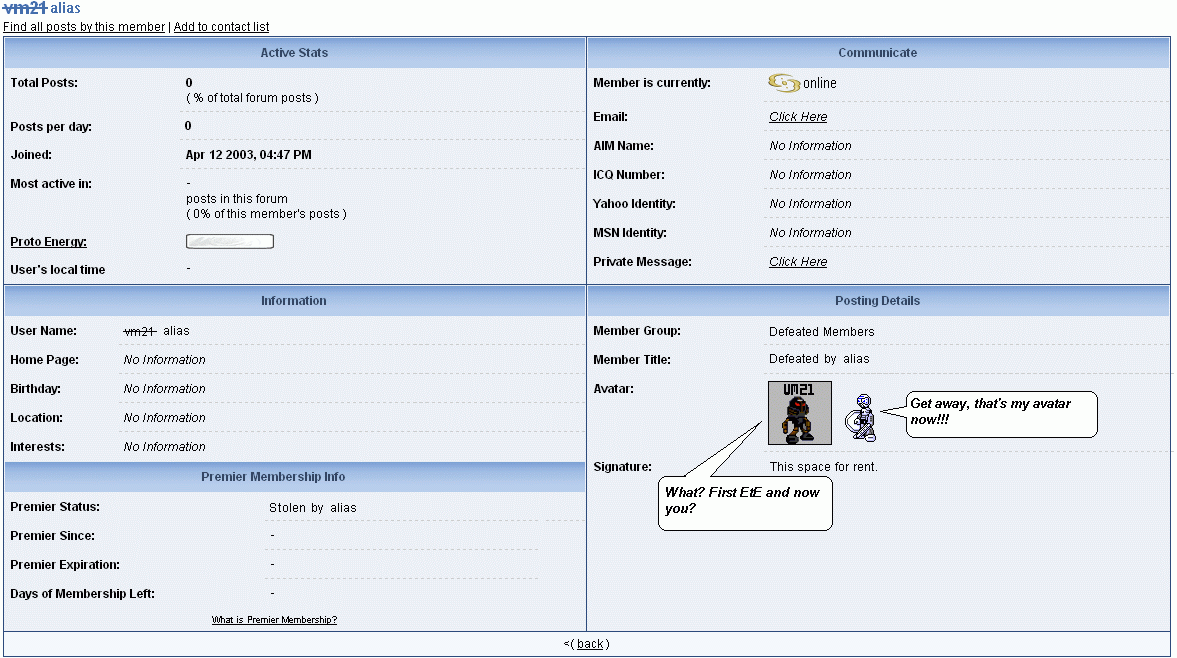Click the Yahoo Identity No Information value
The height and width of the screenshot is (658, 1177).
(810, 204)
